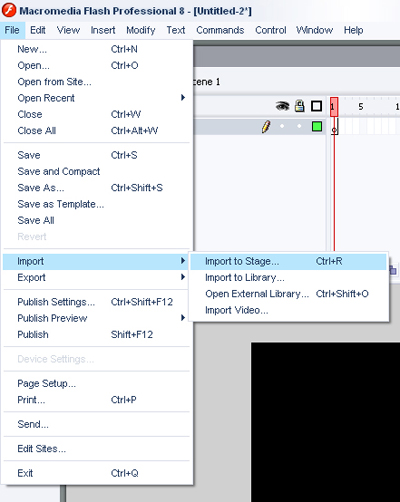Expand the Import submenu arrow
400x502 pixels.
tap(183, 261)
